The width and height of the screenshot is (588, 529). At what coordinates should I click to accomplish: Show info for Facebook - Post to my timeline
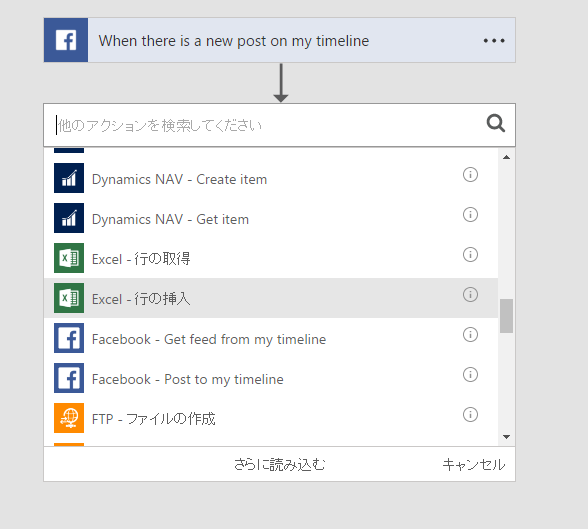point(470,375)
